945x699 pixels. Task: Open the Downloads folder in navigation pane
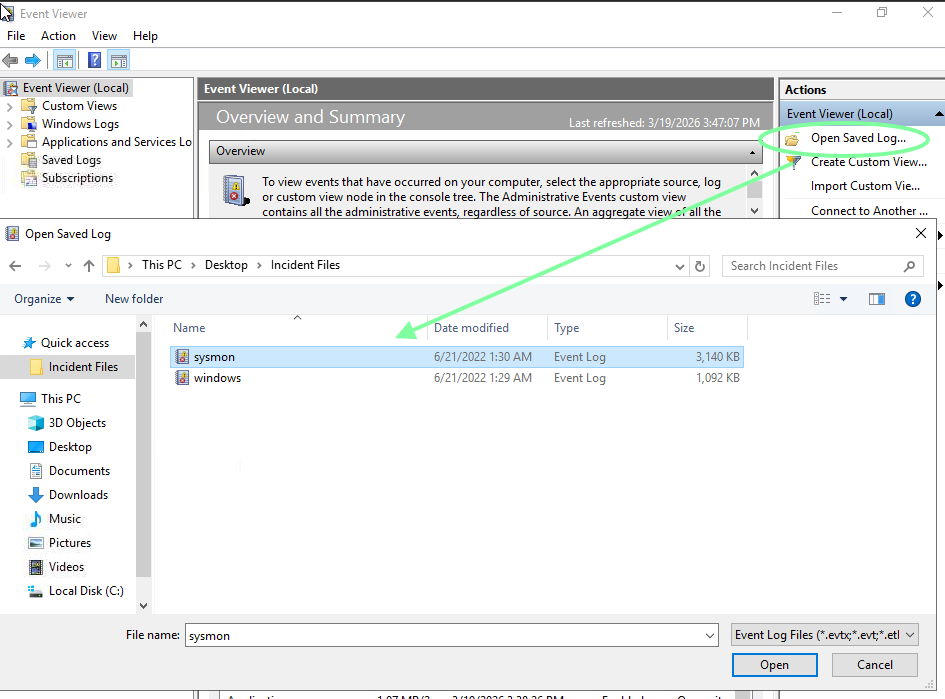[78, 495]
